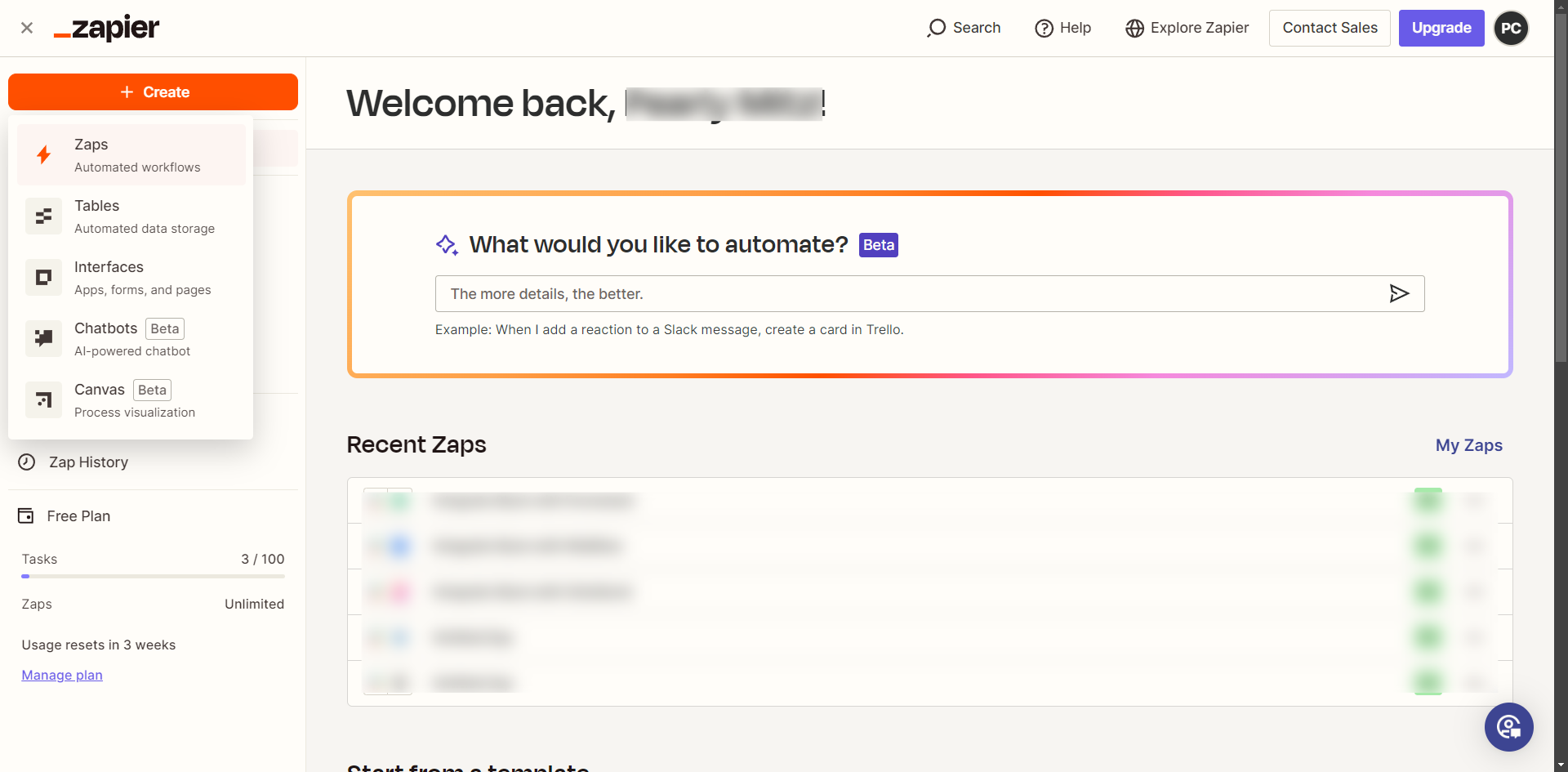Viewport: 1568px width, 772px height.
Task: Open Search in the top bar
Action: pos(964,29)
